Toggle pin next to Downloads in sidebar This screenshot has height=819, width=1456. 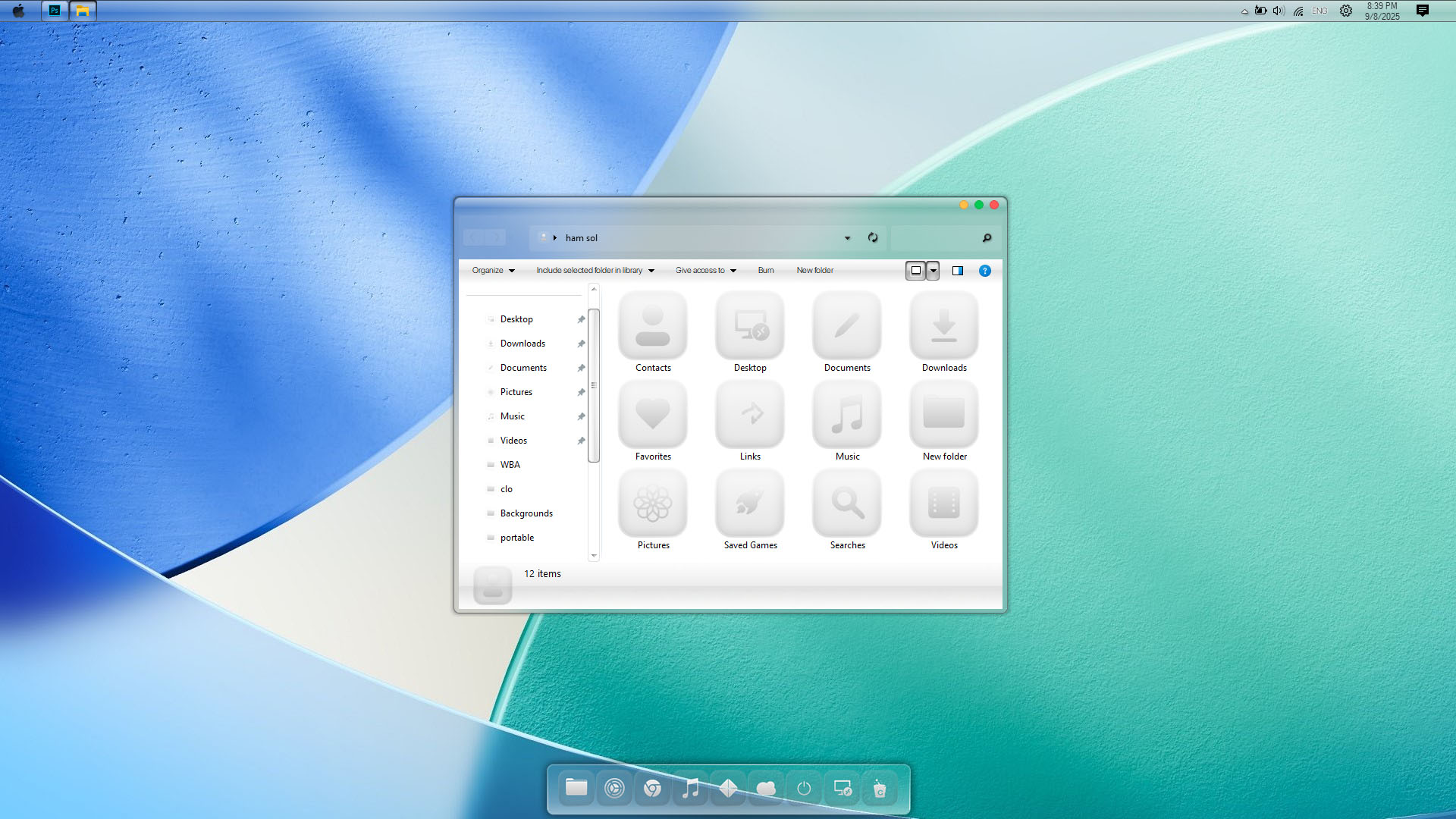tap(581, 344)
